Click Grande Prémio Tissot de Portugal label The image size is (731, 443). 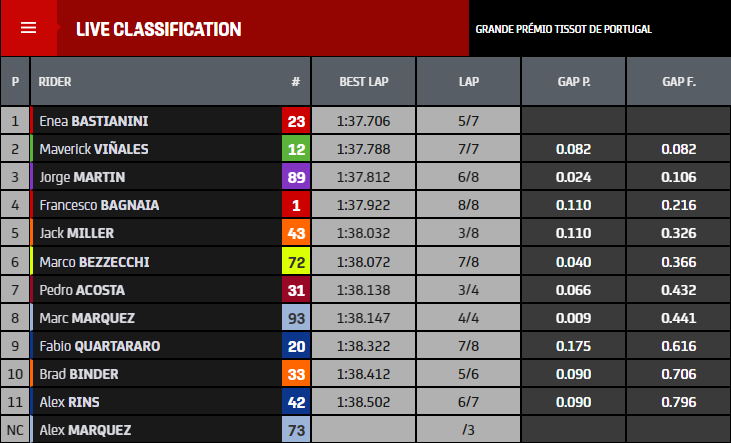click(x=564, y=29)
